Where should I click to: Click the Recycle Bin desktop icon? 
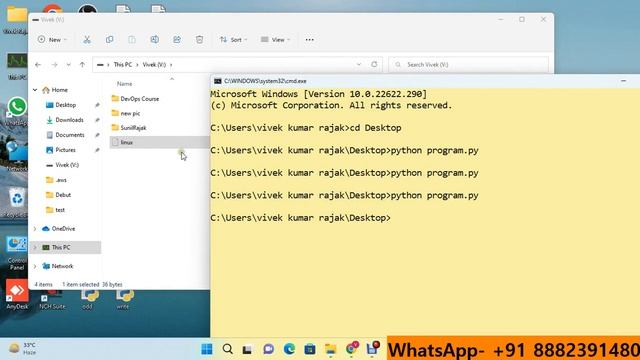click(x=17, y=202)
